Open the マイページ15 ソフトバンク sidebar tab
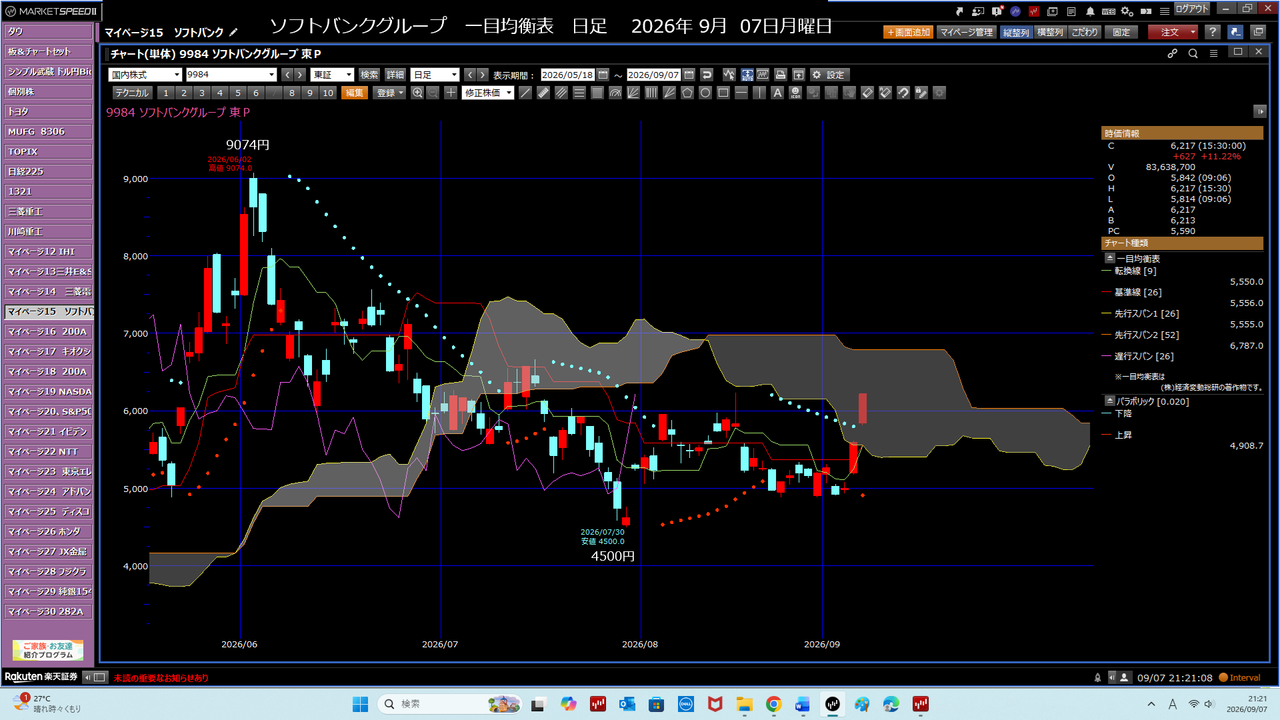 click(48, 311)
